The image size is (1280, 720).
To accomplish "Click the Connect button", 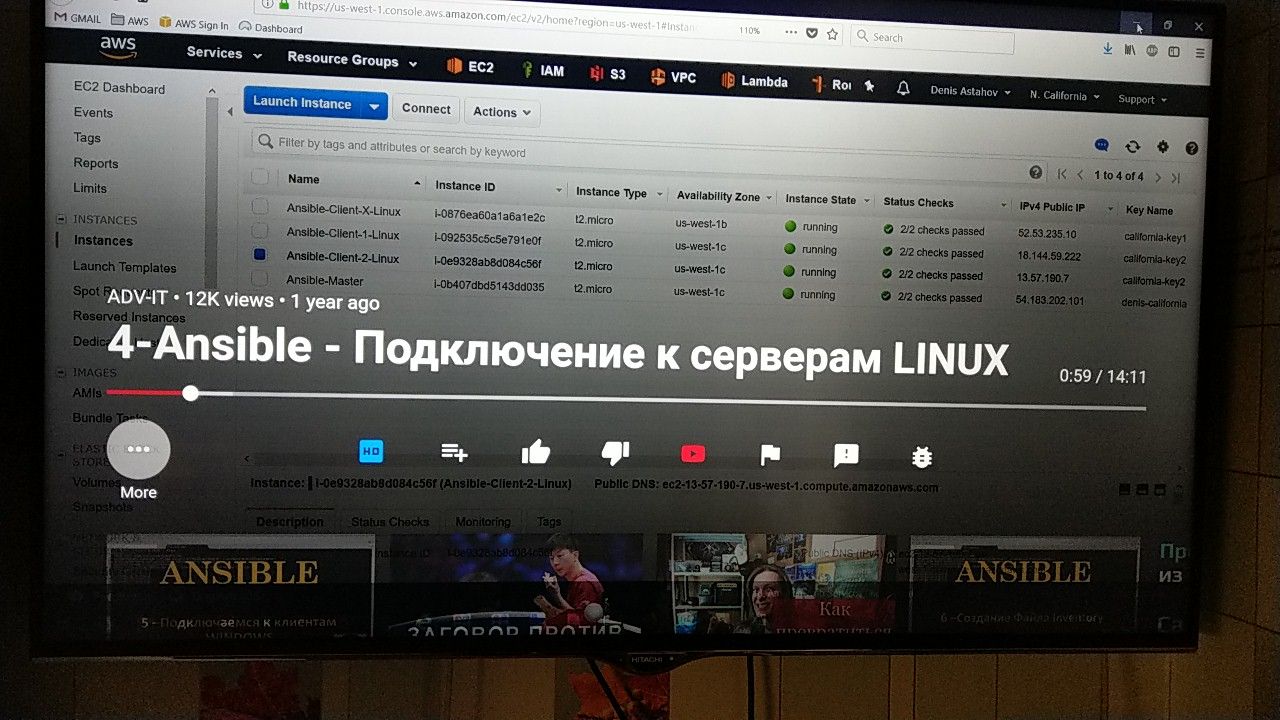I will click(x=426, y=109).
